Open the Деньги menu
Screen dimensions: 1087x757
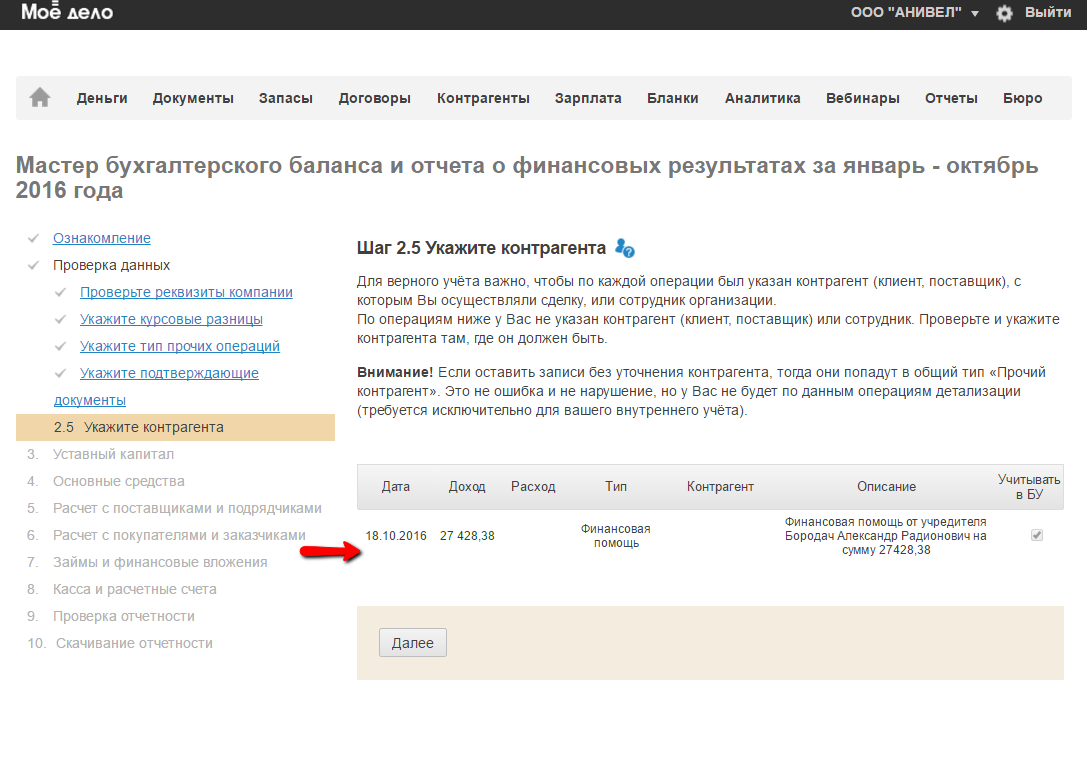(x=102, y=98)
